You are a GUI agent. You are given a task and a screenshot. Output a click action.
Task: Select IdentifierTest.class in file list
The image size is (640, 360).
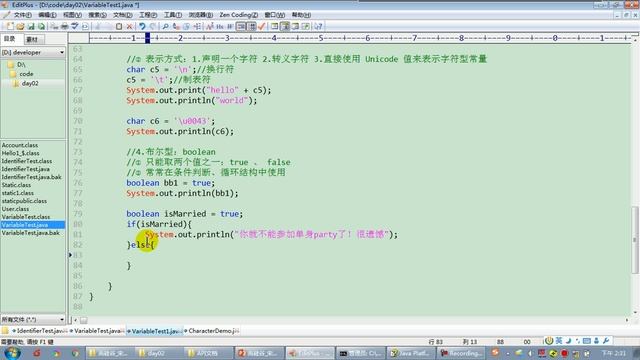coord(27,161)
